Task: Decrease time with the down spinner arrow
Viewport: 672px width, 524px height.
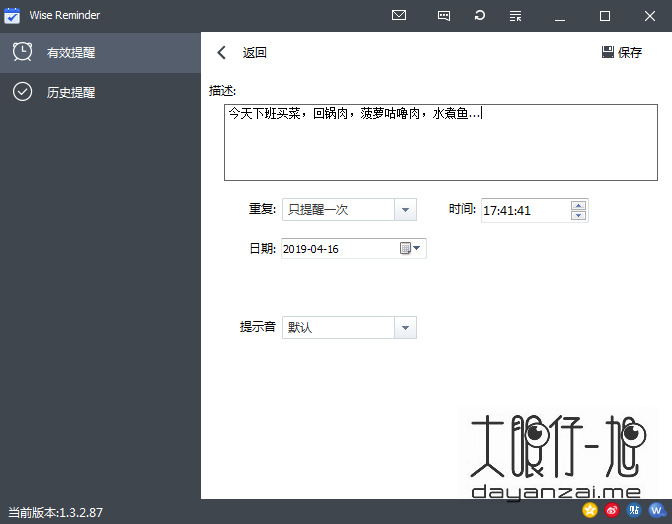Action: 578,215
